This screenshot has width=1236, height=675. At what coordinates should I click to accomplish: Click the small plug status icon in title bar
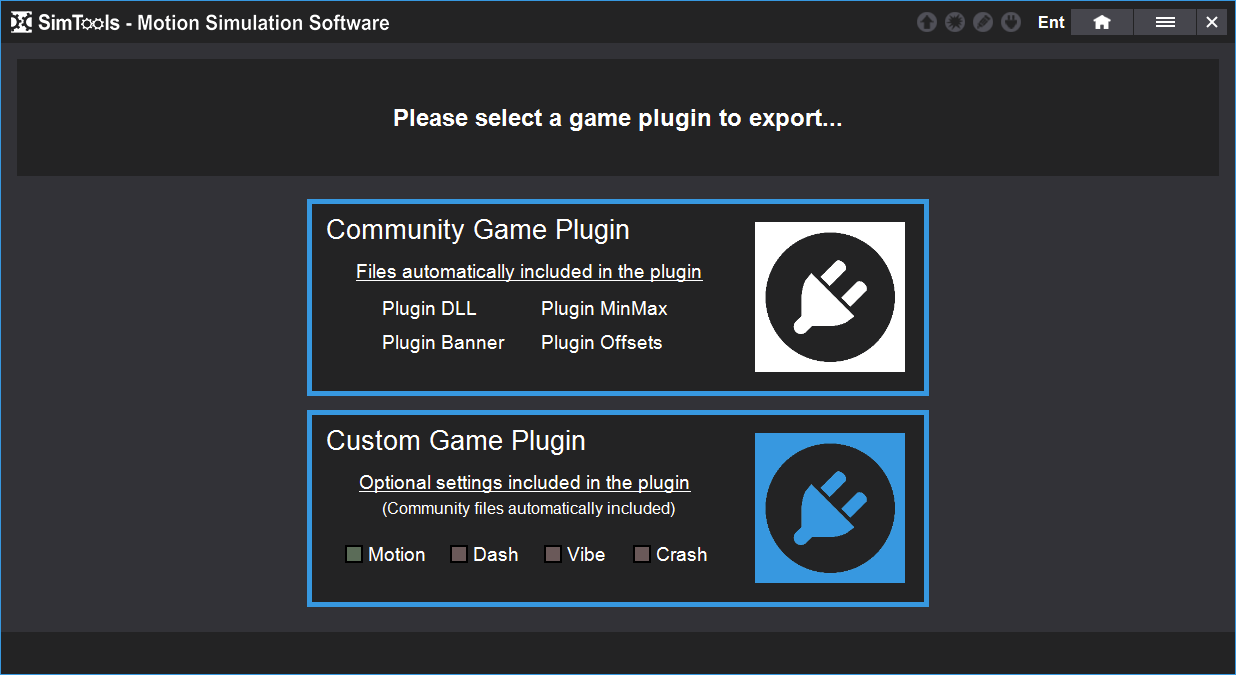[x=1011, y=22]
